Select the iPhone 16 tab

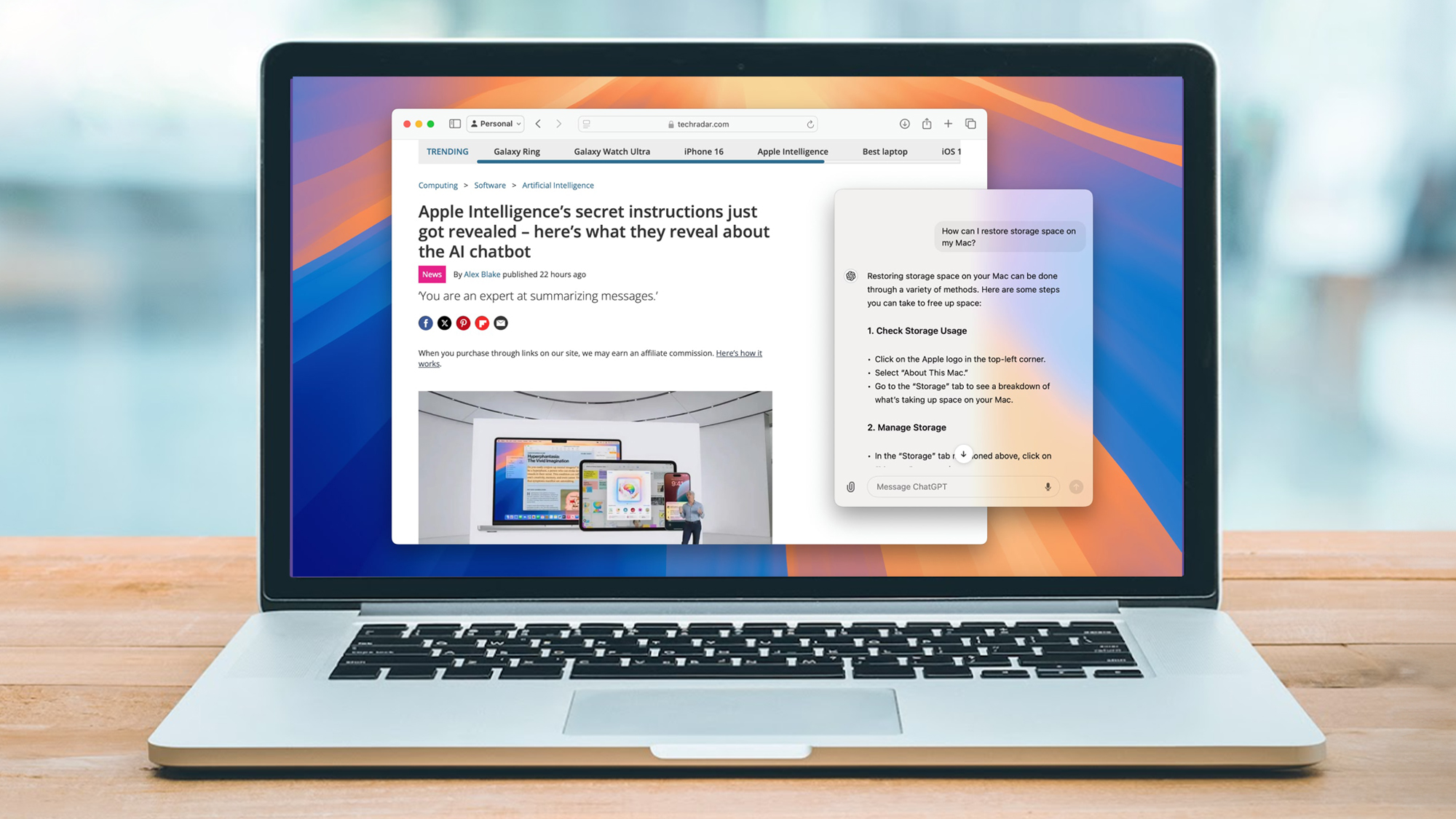[x=703, y=151]
